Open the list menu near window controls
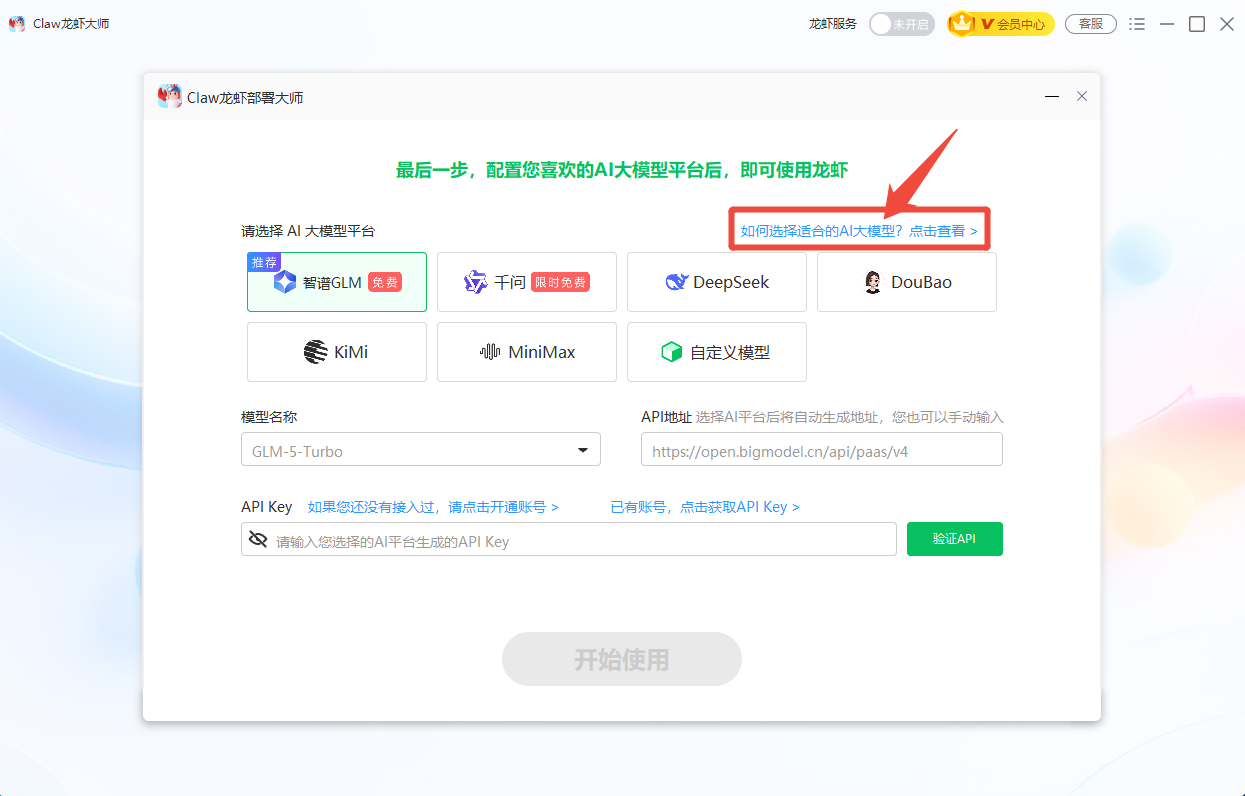The width and height of the screenshot is (1245, 796). [1136, 23]
